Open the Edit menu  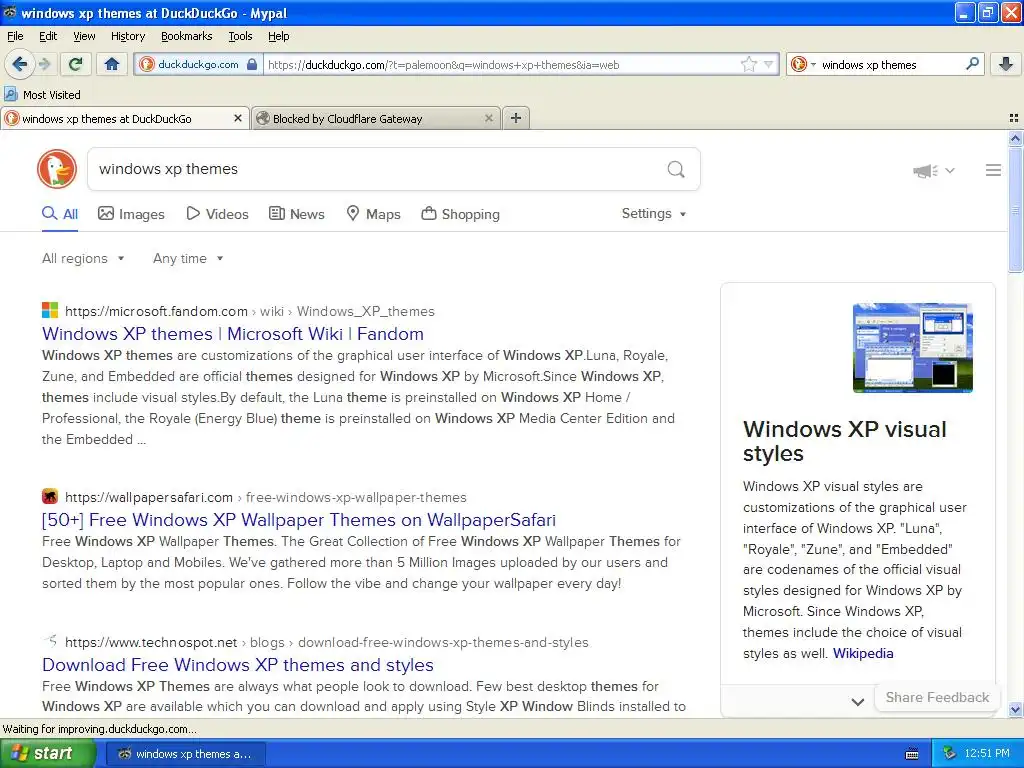pos(48,36)
